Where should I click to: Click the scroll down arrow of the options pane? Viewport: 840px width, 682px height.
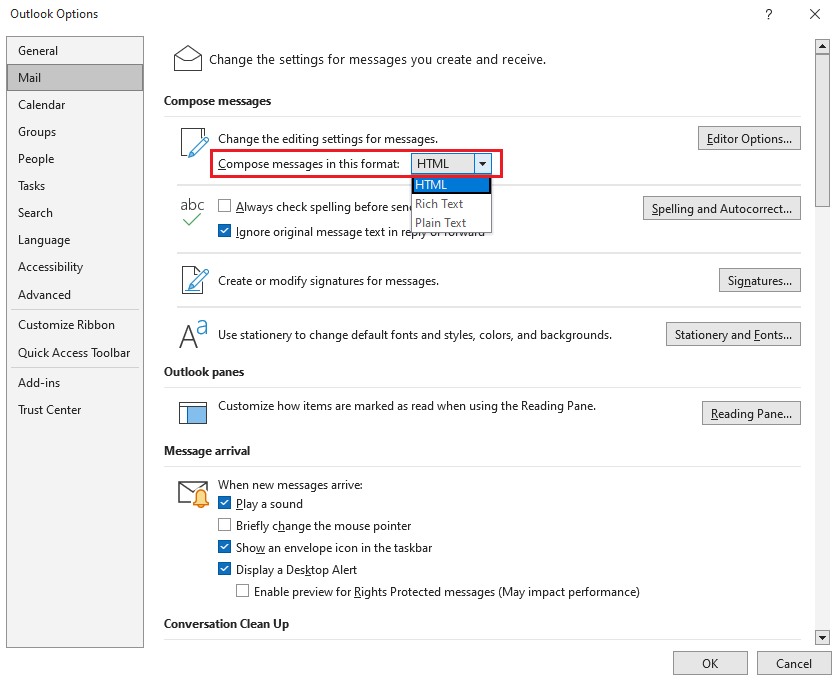pos(822,637)
